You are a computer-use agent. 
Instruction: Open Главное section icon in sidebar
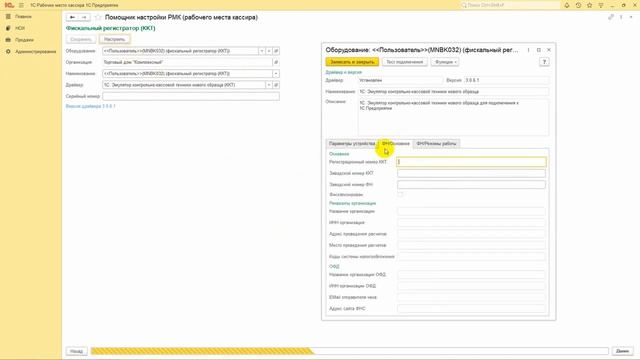pos(8,17)
